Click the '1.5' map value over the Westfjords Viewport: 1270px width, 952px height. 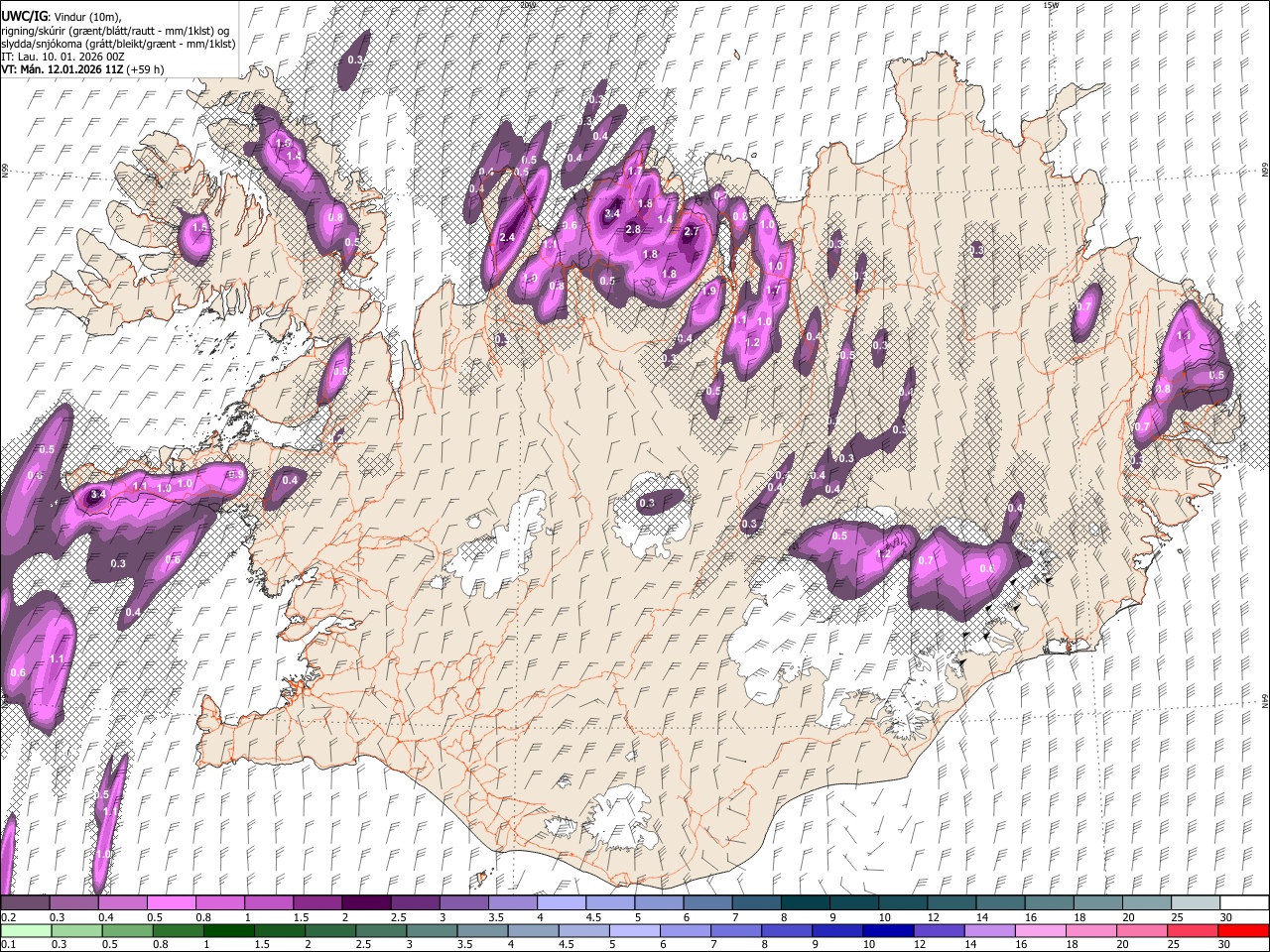click(199, 228)
